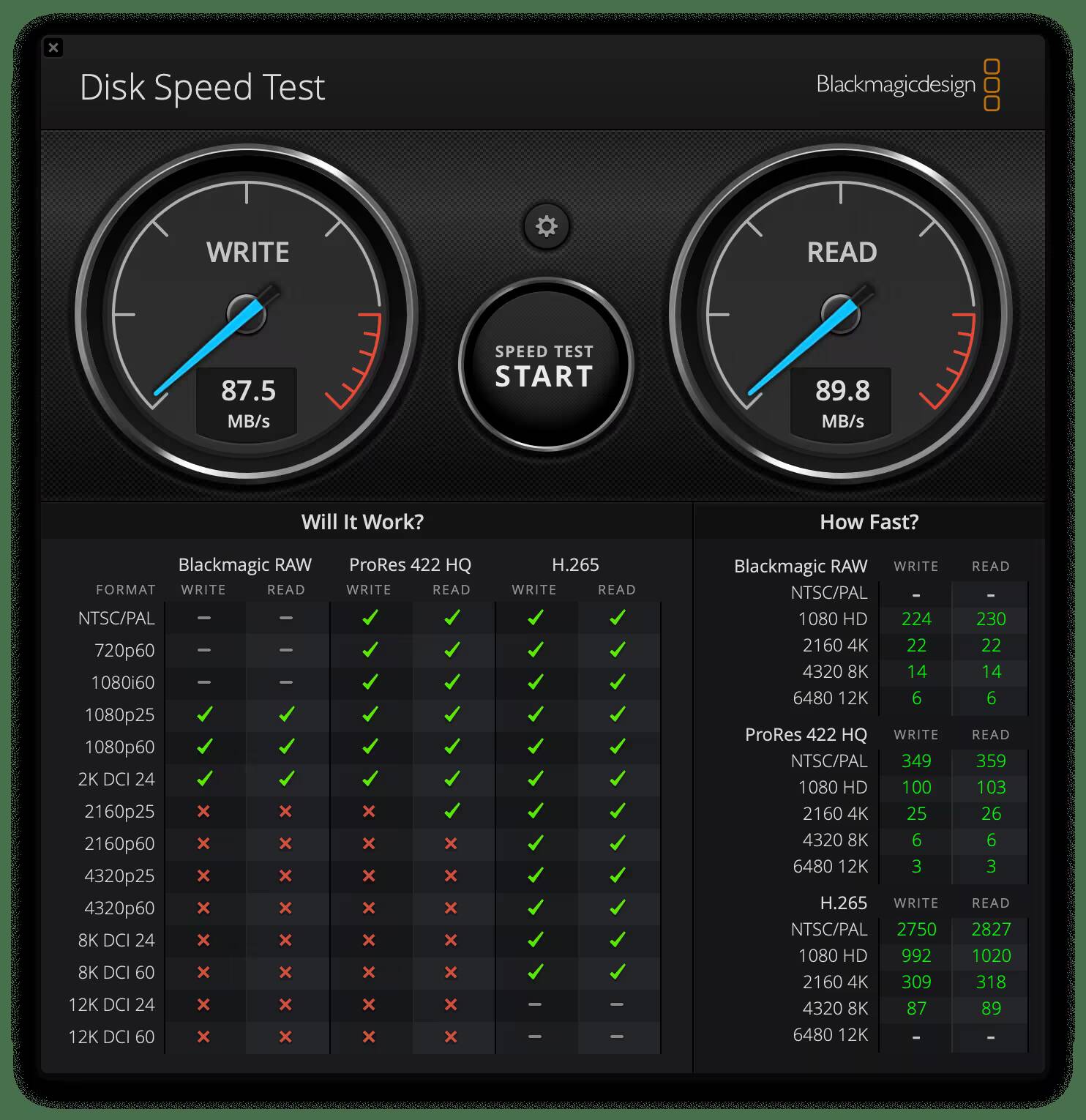Click the WRITE gauge label
Screen dimensions: 1086x1120
click(x=248, y=253)
